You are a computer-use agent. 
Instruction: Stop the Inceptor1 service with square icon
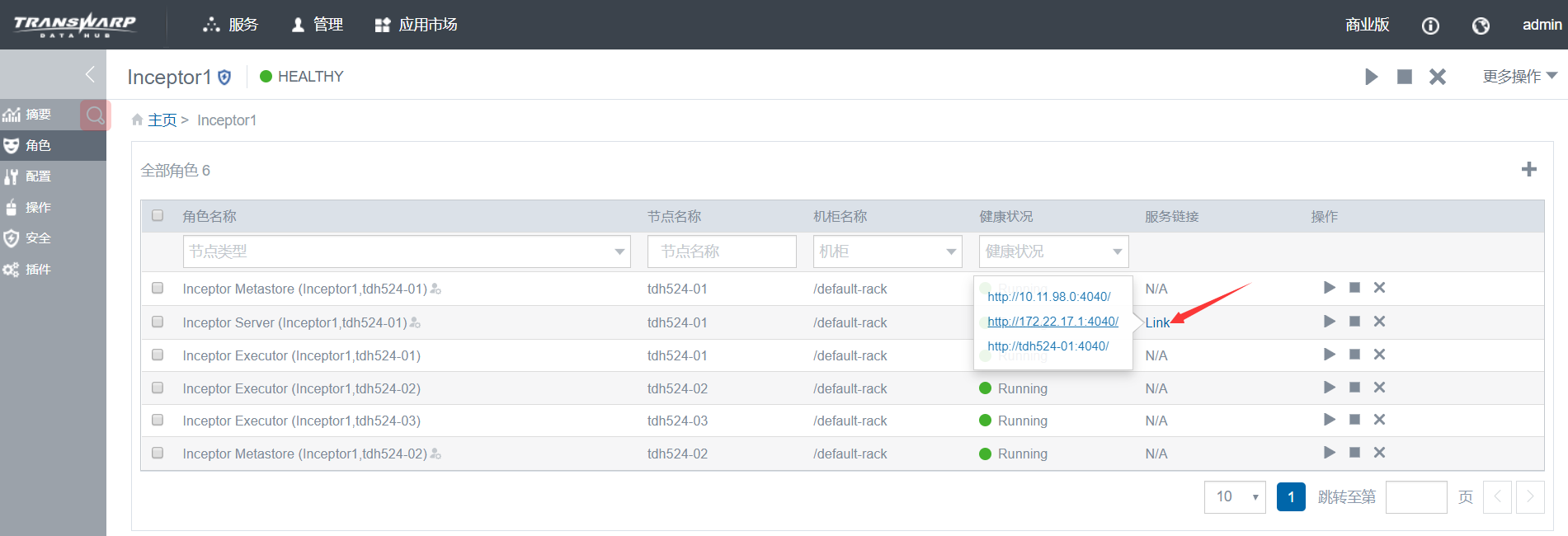1405,77
